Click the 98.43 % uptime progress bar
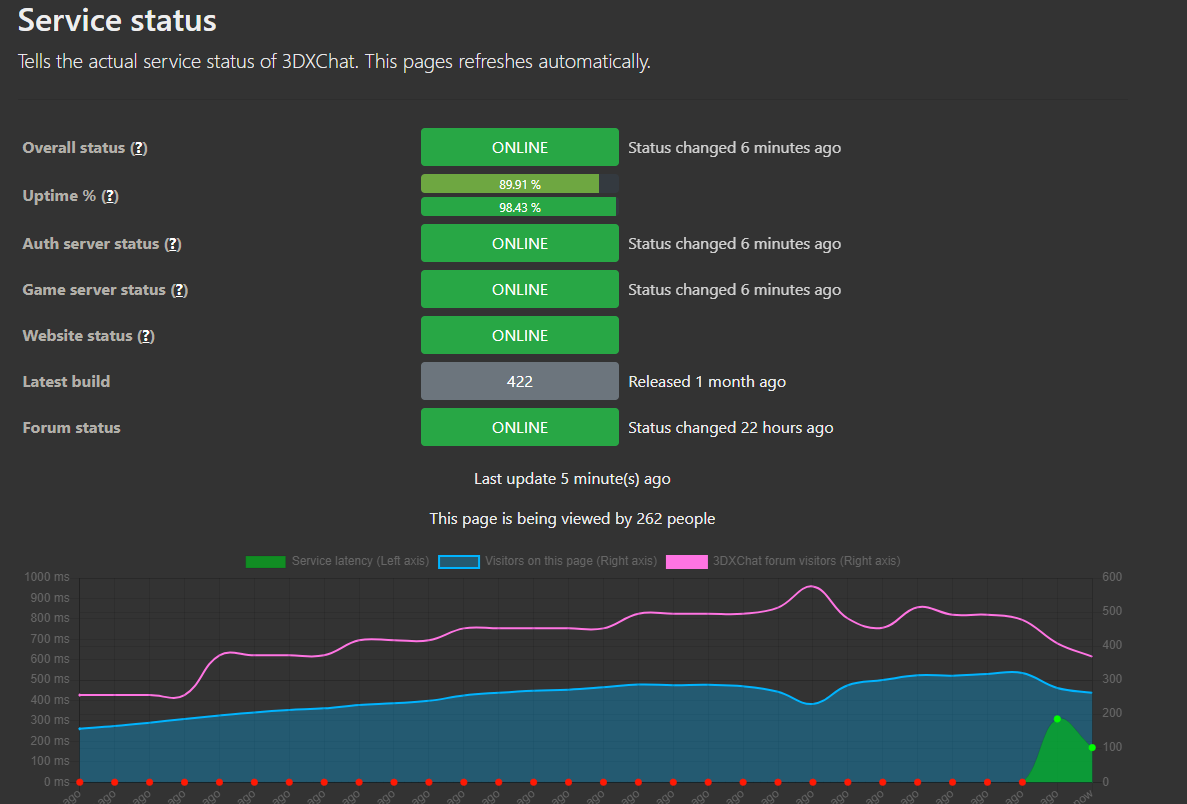Image resolution: width=1187 pixels, height=804 pixels. [520, 207]
